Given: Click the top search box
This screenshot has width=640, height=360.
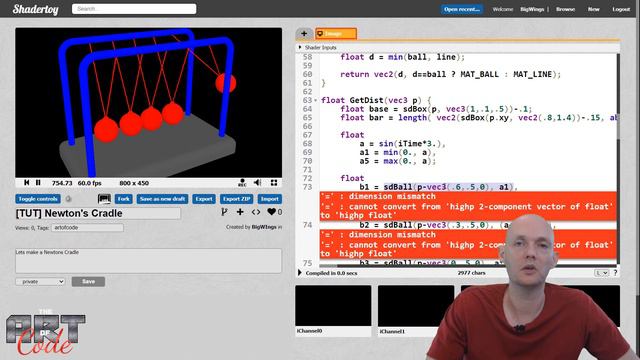Looking at the screenshot, I should 134,9.
